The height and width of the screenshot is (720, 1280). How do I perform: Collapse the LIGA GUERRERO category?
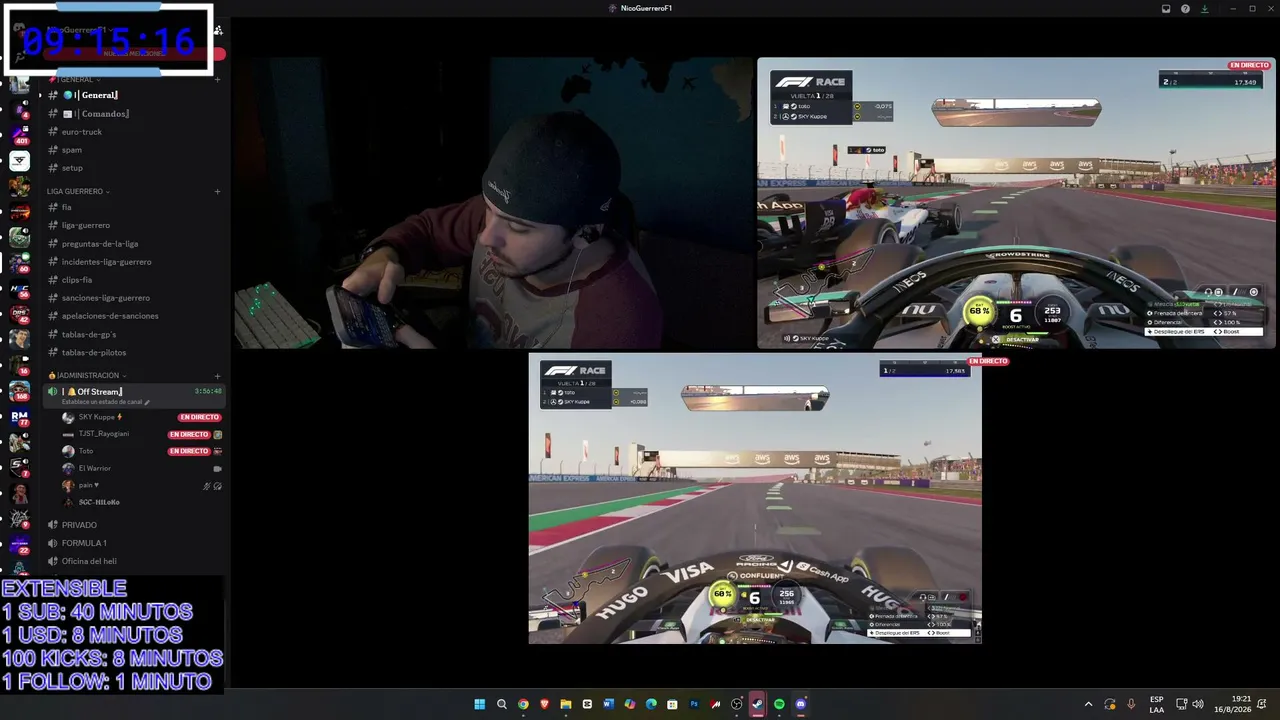pyautogui.click(x=78, y=191)
